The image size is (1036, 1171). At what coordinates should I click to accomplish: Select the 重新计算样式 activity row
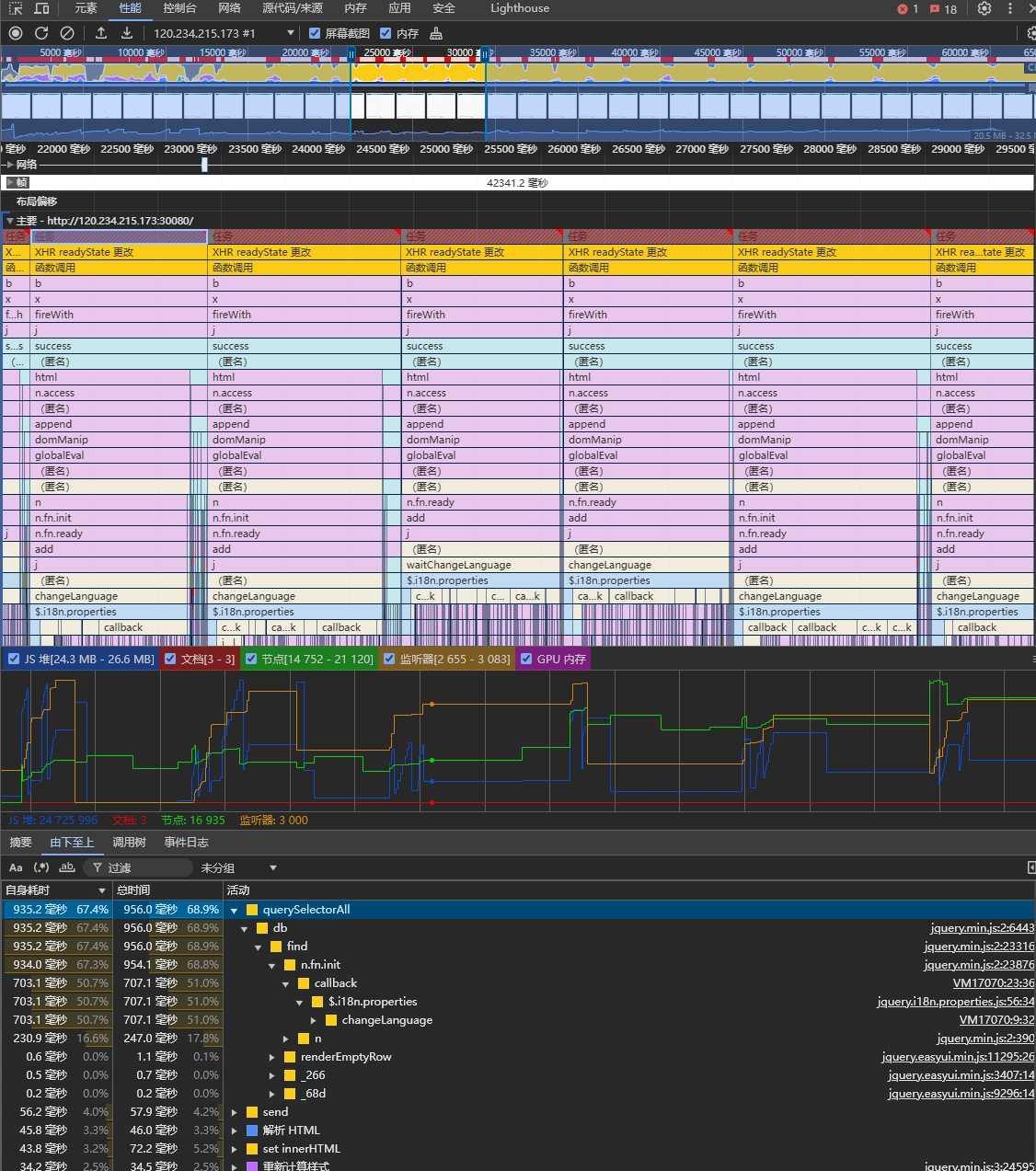click(x=518, y=1166)
